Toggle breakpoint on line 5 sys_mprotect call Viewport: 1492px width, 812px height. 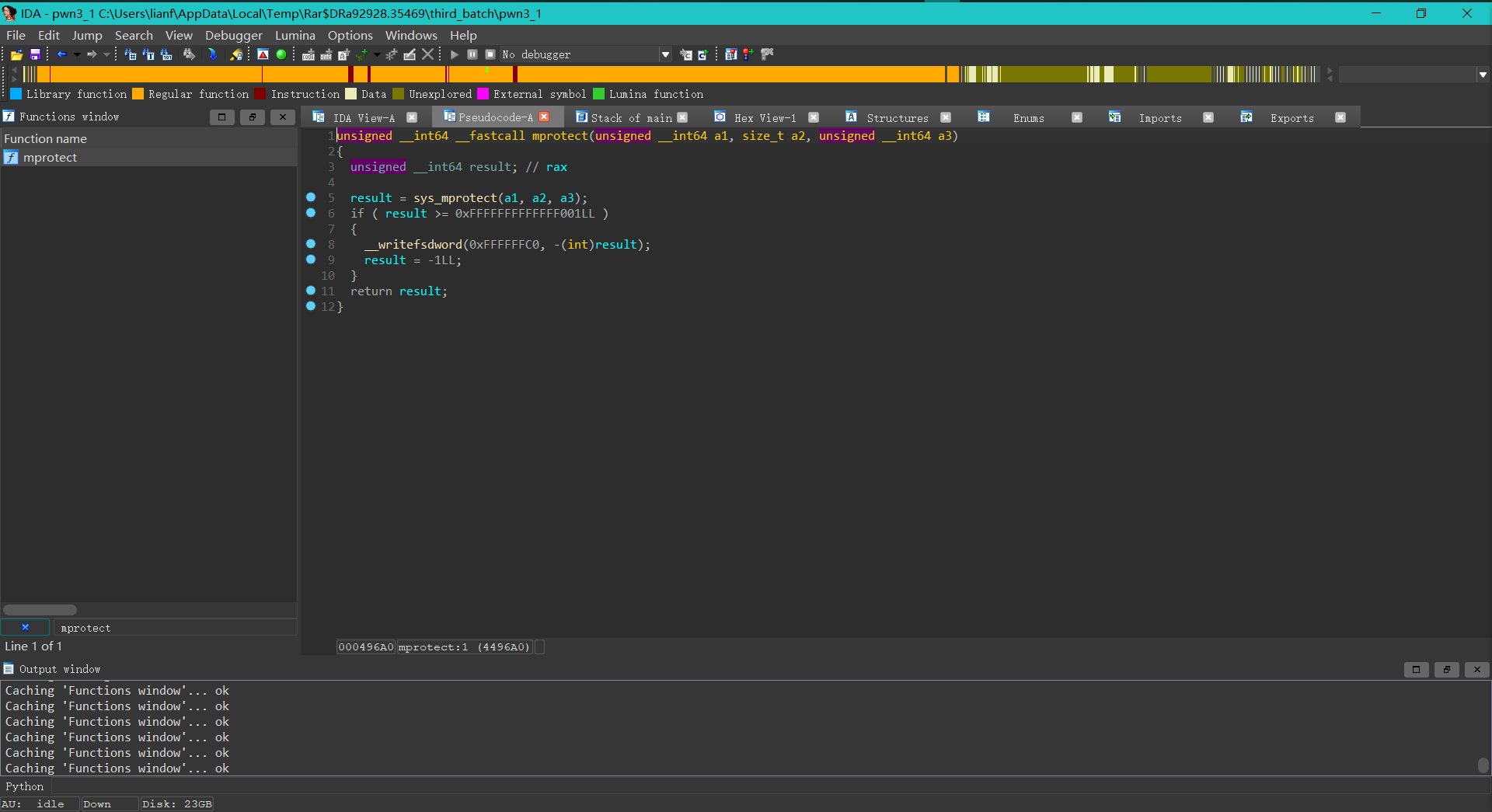(x=311, y=197)
